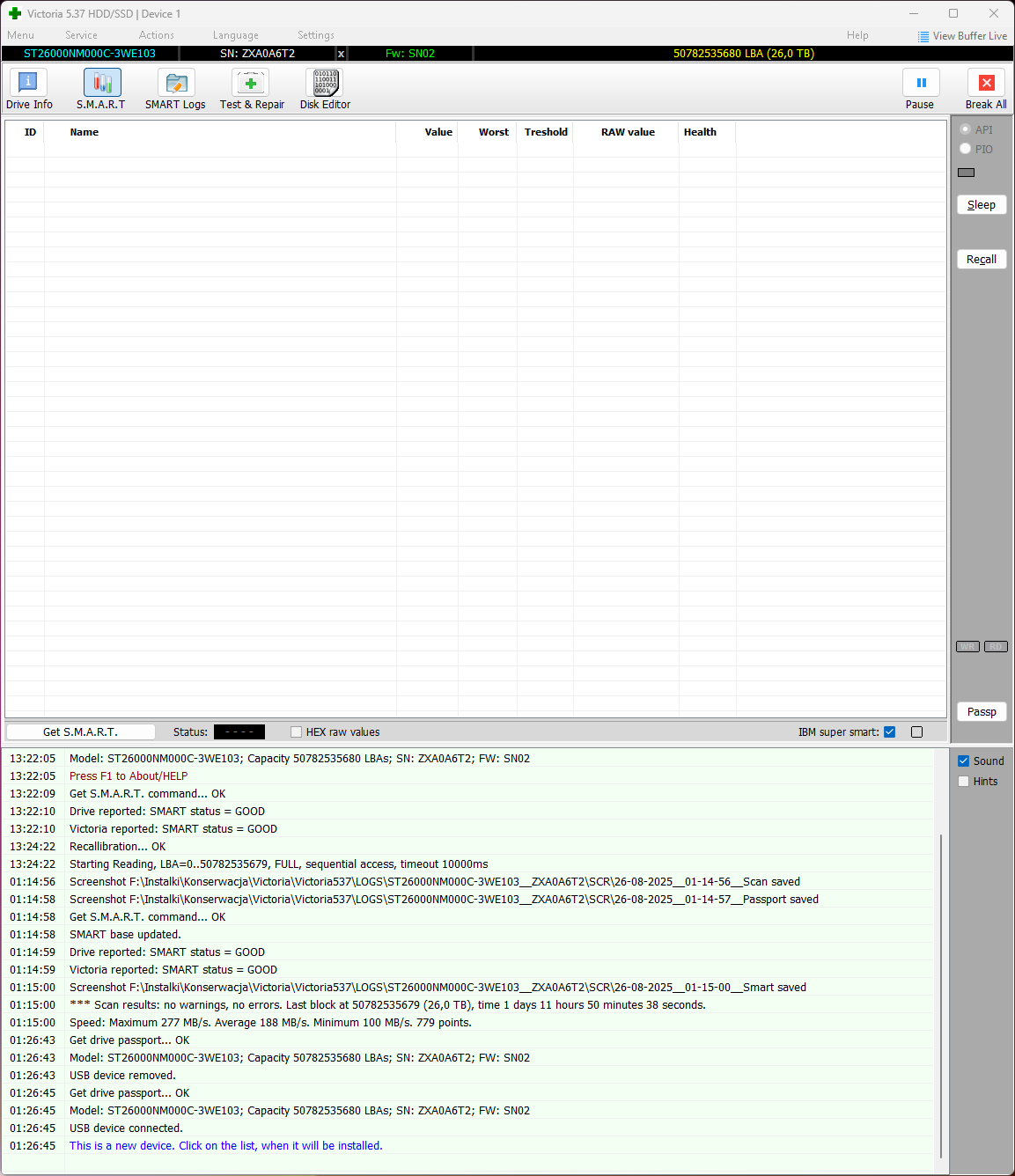Click the red Break All icon
1015x1176 pixels.
(986, 83)
